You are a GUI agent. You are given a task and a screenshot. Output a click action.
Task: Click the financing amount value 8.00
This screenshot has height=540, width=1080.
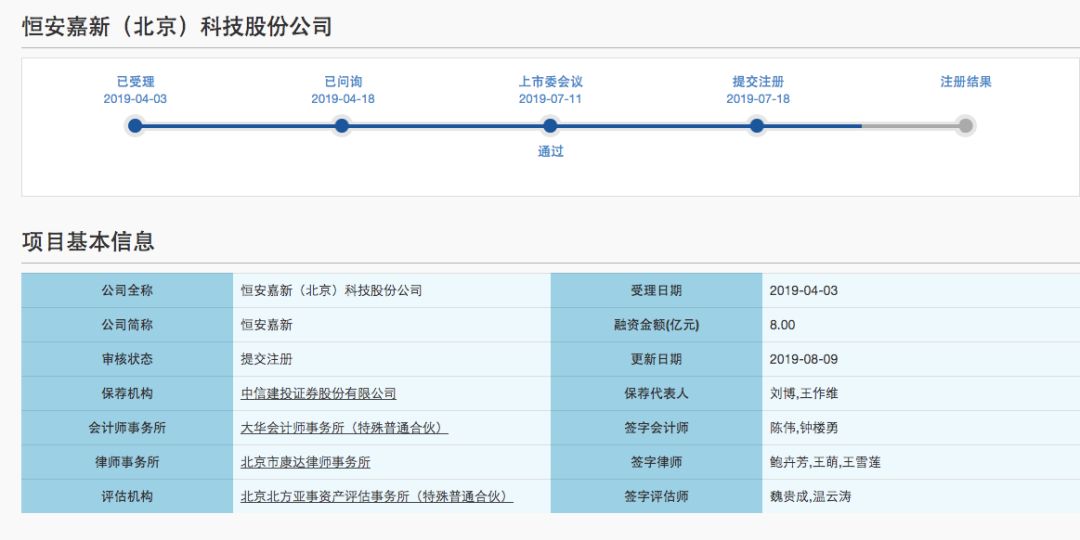click(x=782, y=325)
